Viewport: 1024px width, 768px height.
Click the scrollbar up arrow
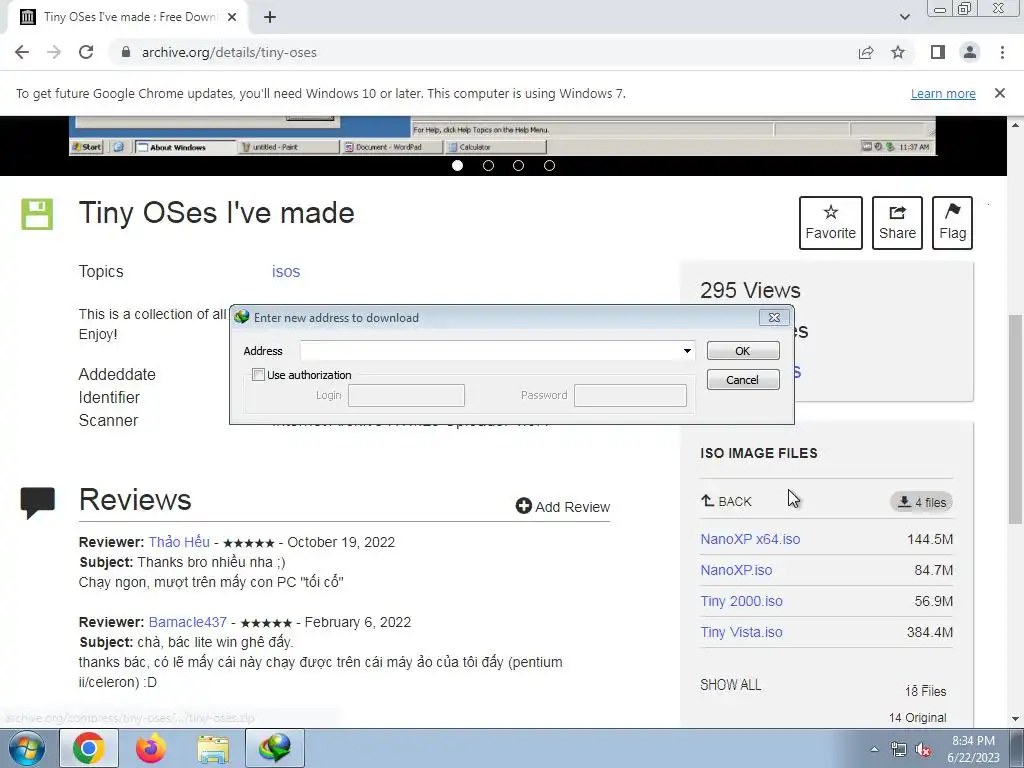(x=1015, y=124)
